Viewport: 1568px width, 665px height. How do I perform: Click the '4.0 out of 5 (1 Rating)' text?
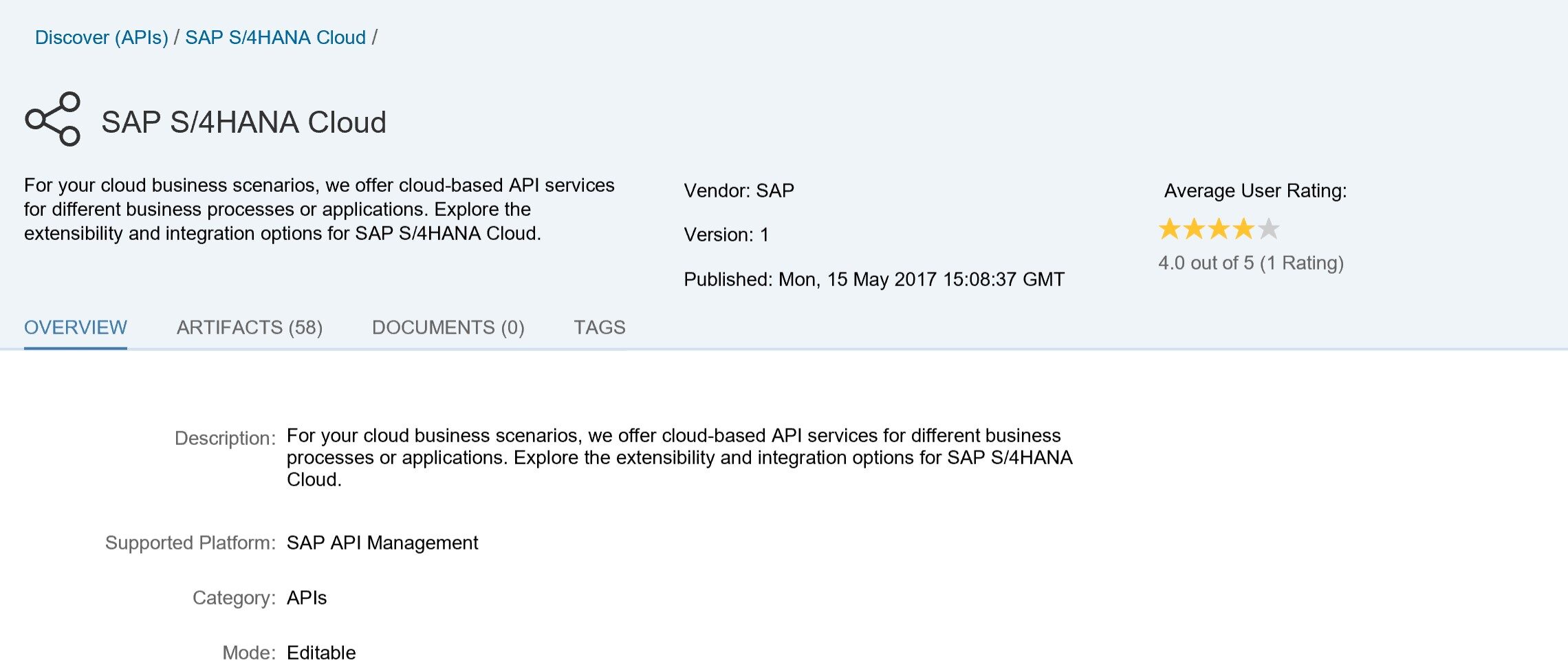coord(1250,263)
